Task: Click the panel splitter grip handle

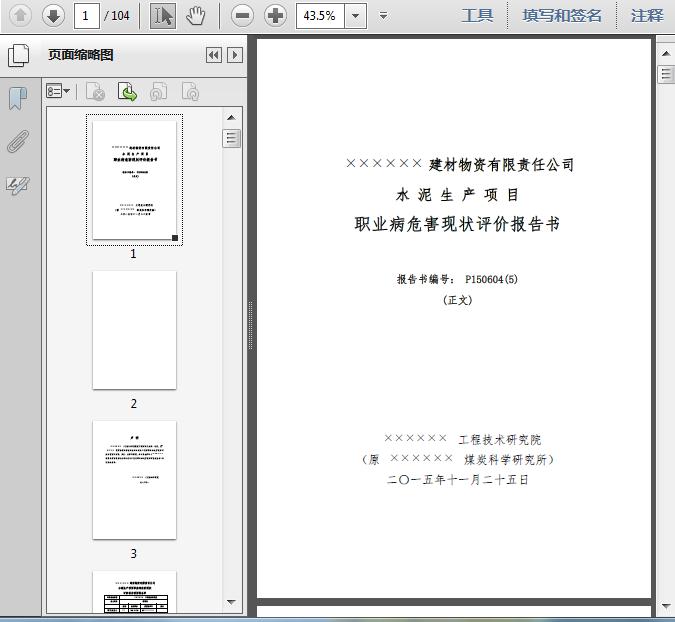Action: click(250, 325)
